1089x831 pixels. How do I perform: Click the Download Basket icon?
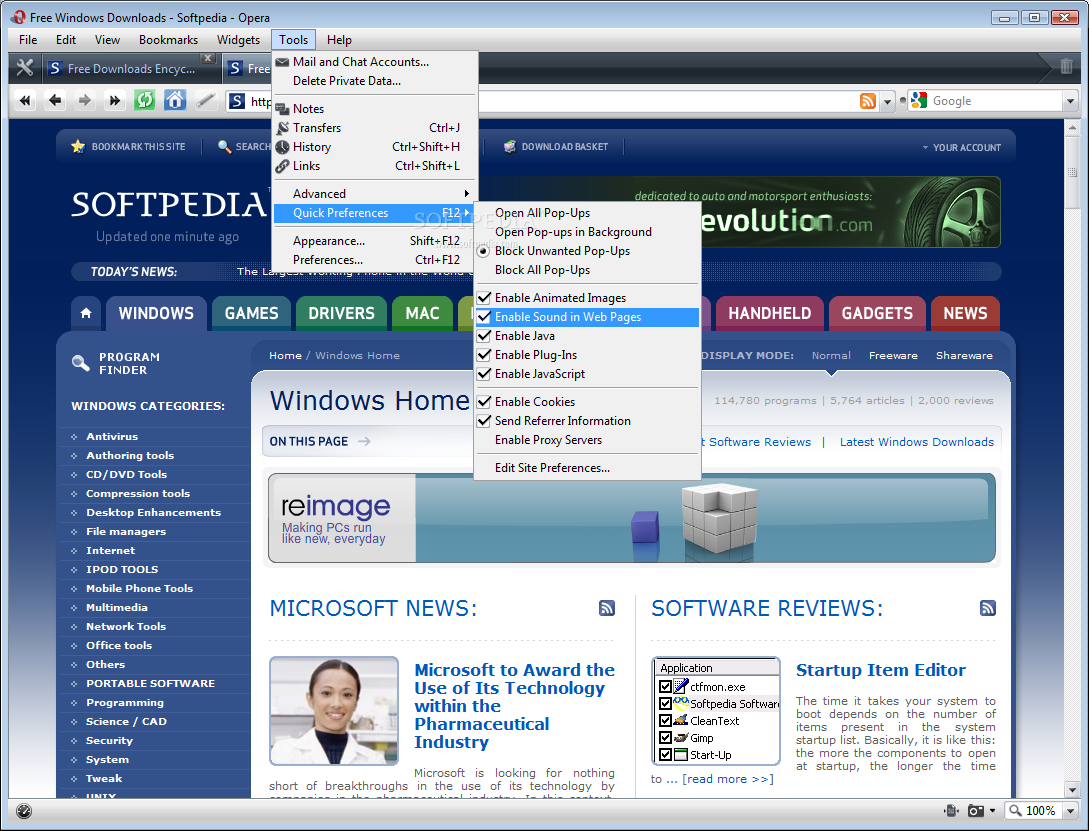point(510,146)
